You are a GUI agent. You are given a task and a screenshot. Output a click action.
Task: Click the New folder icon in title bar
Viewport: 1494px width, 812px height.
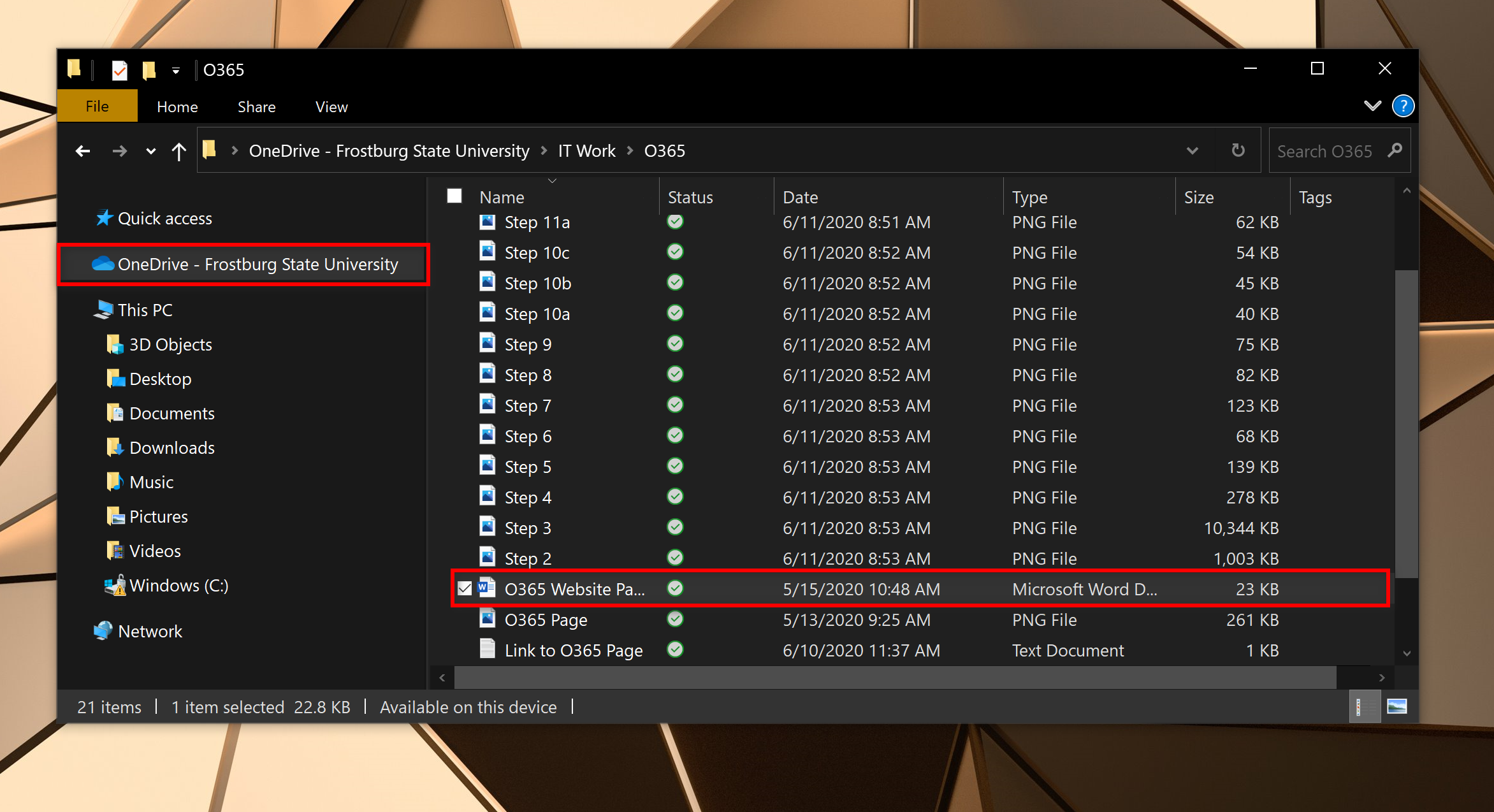149,69
